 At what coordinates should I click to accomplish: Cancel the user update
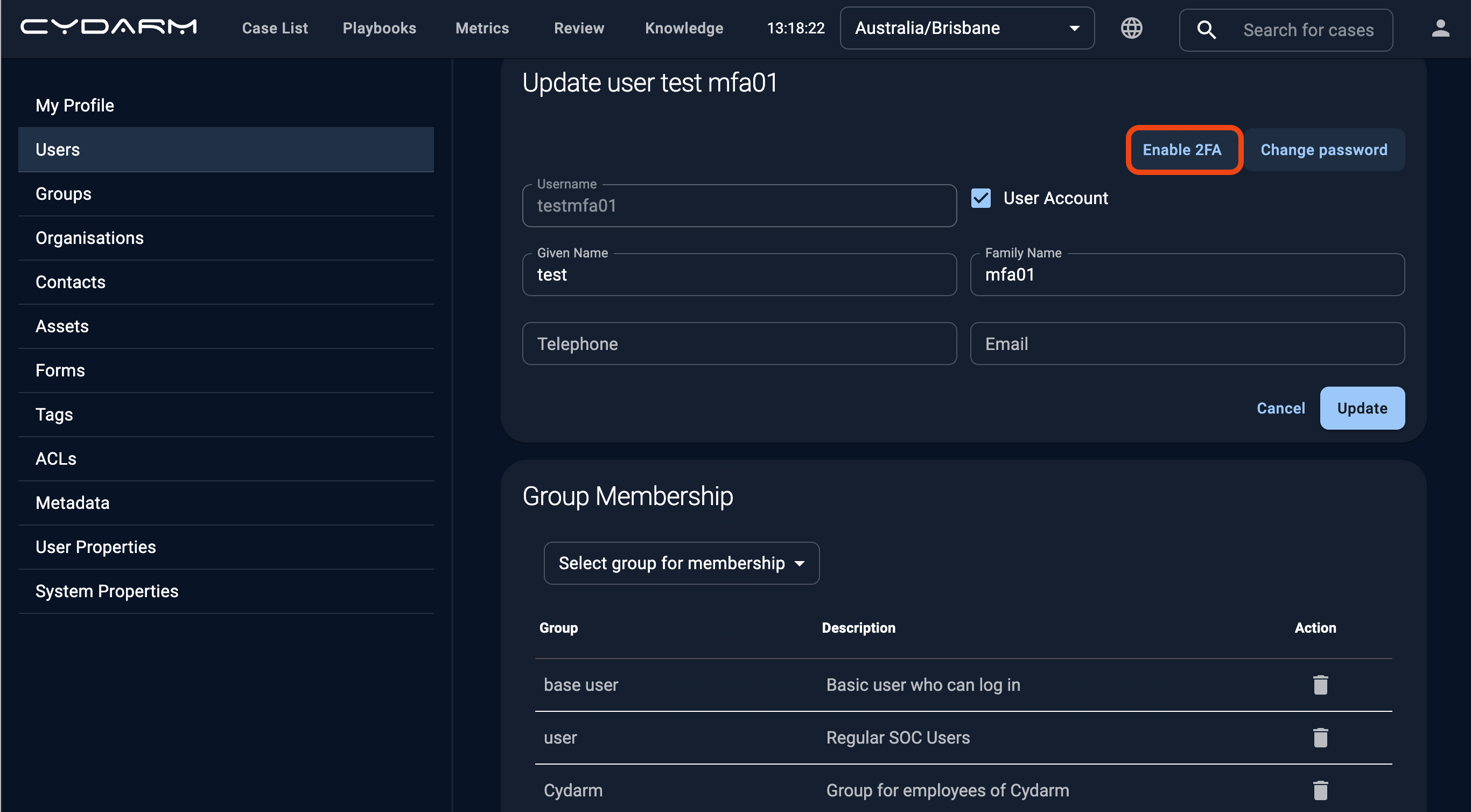click(1280, 408)
